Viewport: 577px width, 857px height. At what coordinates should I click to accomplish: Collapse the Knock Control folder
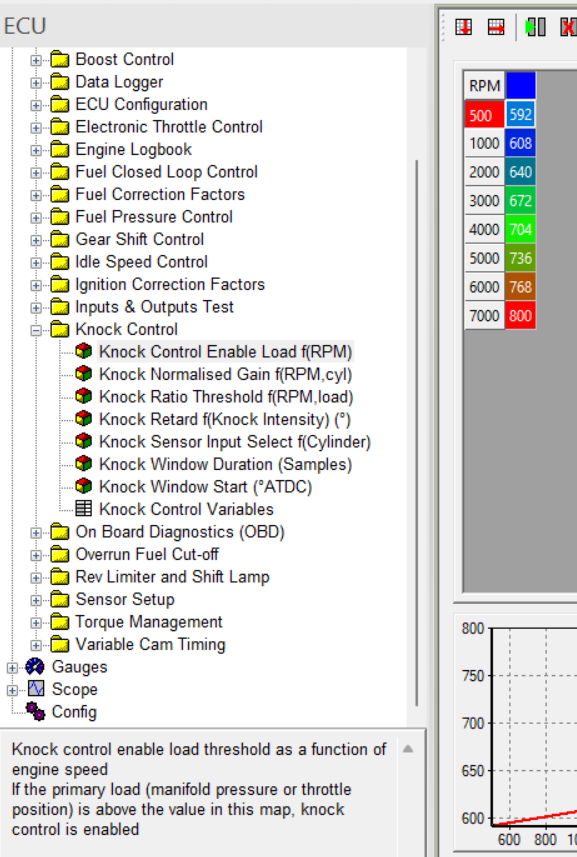[x=36, y=330]
